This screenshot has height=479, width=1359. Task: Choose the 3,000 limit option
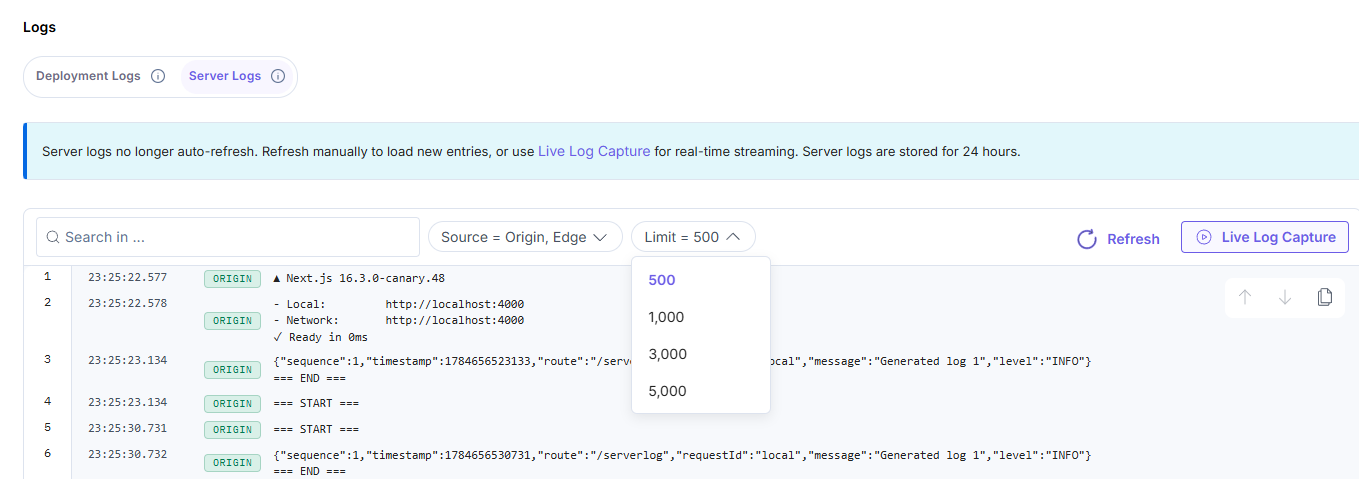[x=701, y=354]
